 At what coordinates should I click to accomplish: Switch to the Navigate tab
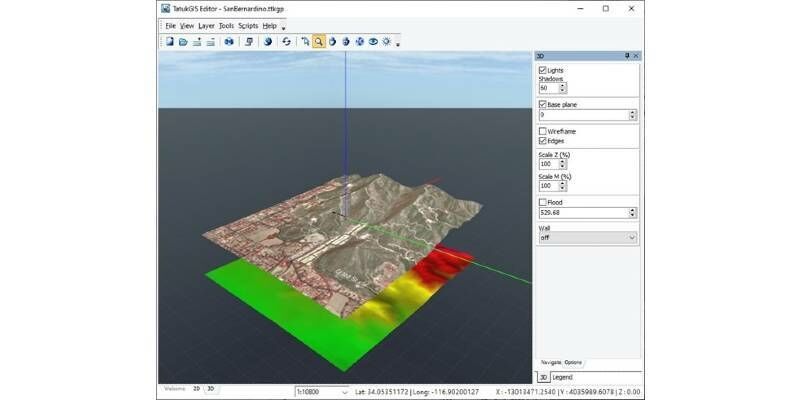click(x=551, y=362)
